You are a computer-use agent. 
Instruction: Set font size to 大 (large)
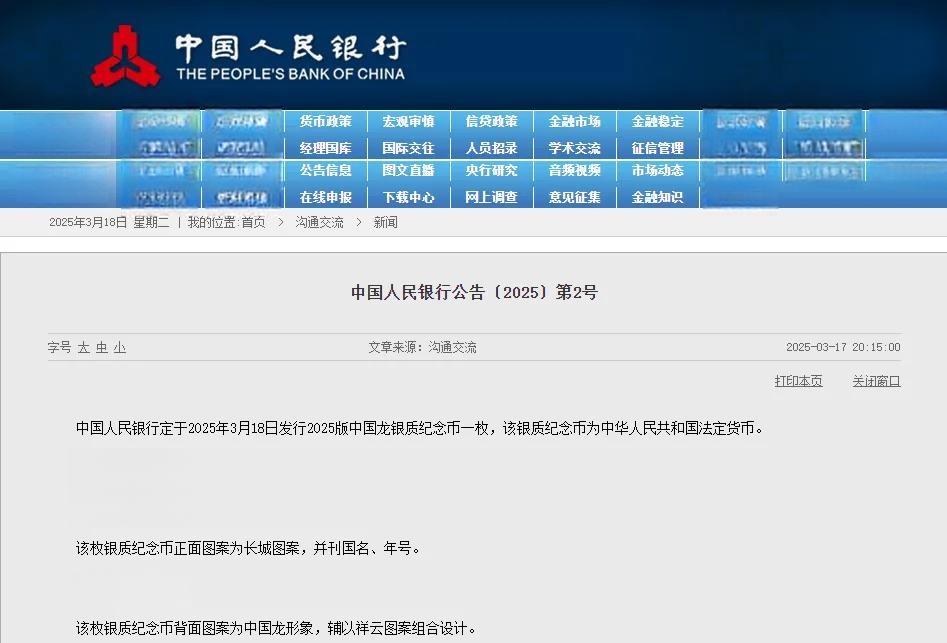(84, 347)
